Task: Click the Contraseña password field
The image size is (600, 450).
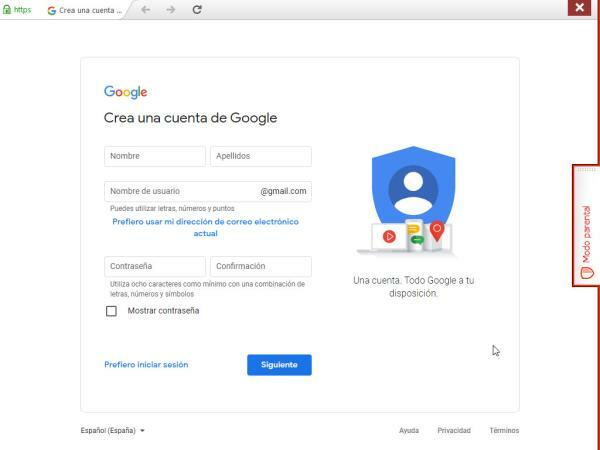Action: pos(154,266)
